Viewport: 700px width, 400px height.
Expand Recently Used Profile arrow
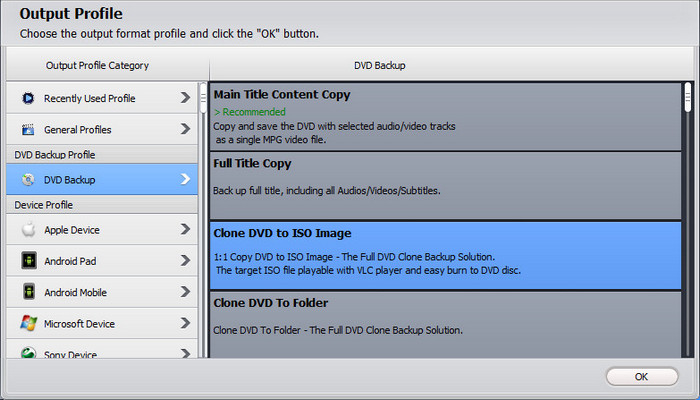(185, 98)
